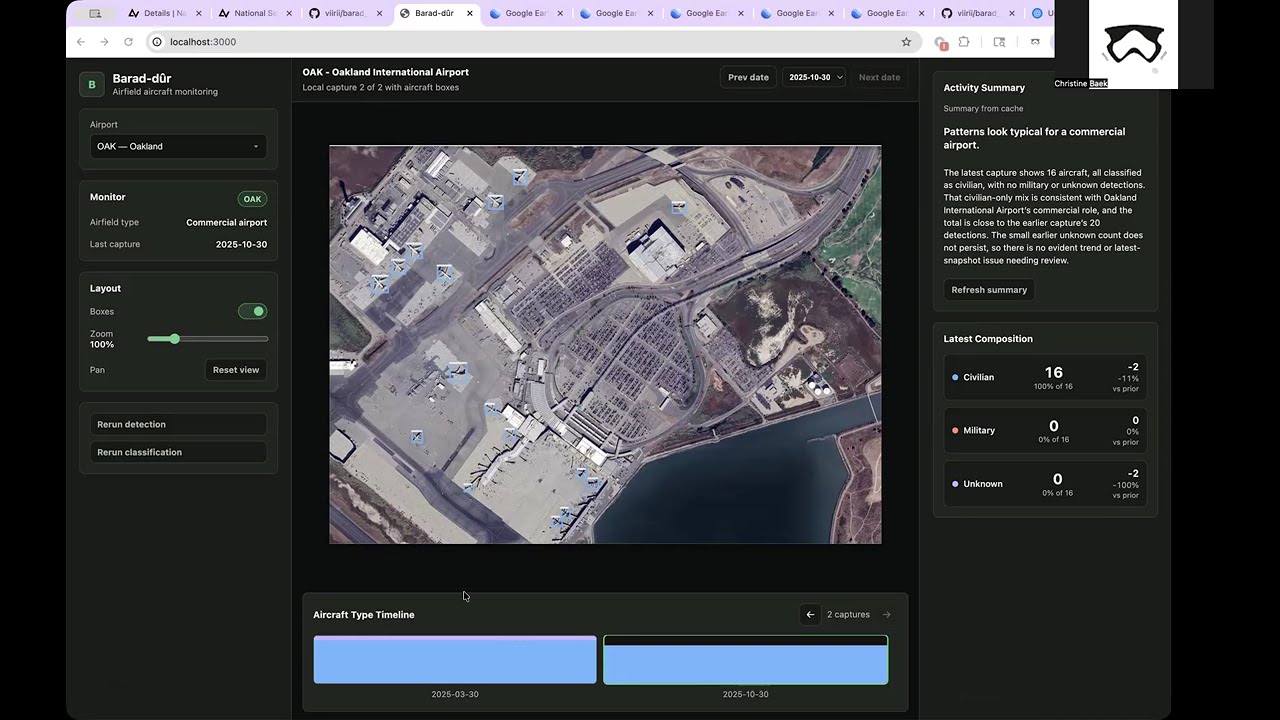Go to previous captures with timeline left arrow
Image resolution: width=1280 pixels, height=720 pixels.
(x=810, y=615)
